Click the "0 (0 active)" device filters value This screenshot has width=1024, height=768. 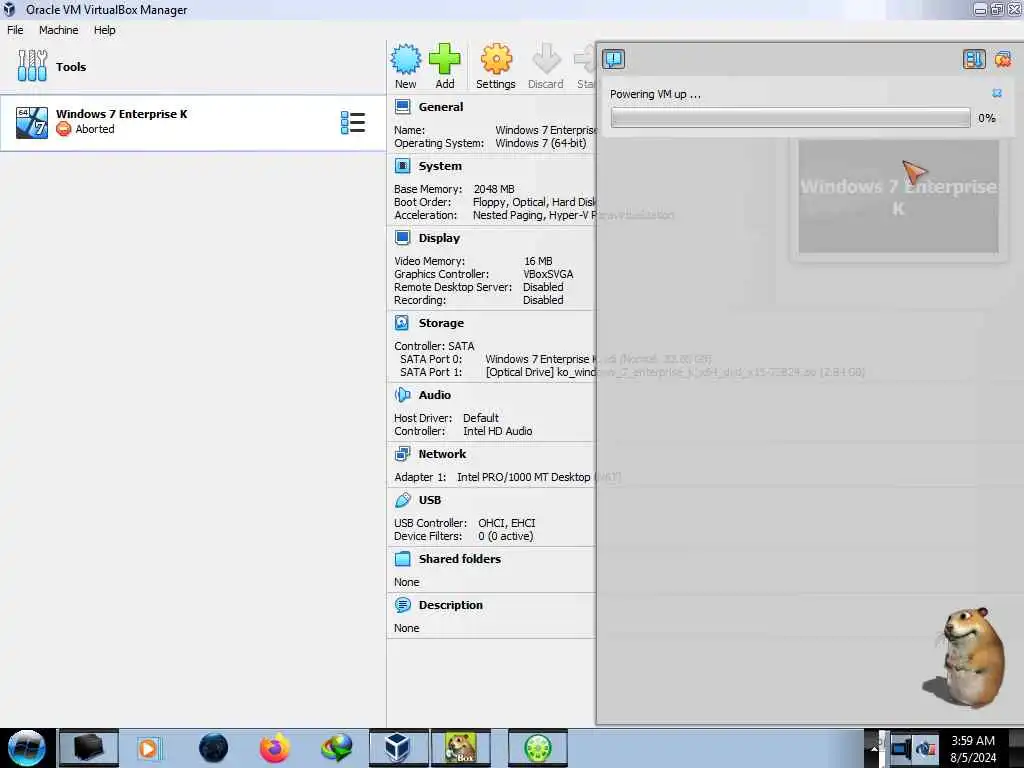pos(505,536)
